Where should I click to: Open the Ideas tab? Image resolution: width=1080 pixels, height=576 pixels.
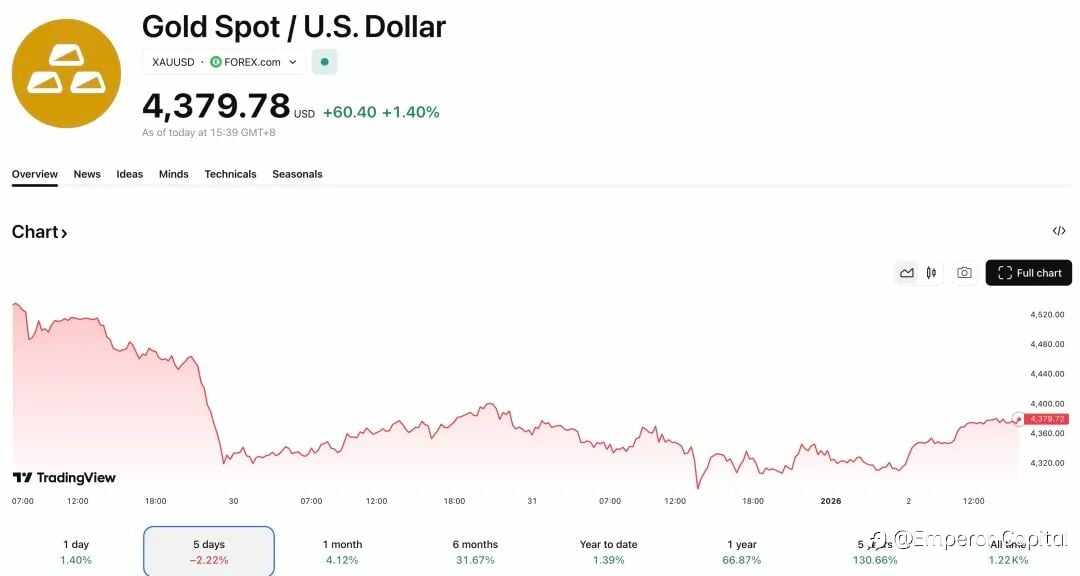pos(129,174)
